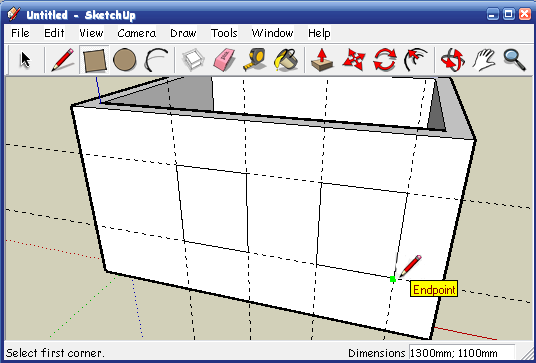The height and width of the screenshot is (363, 536).
Task: Close the SketchUp window
Action: (525, 14)
